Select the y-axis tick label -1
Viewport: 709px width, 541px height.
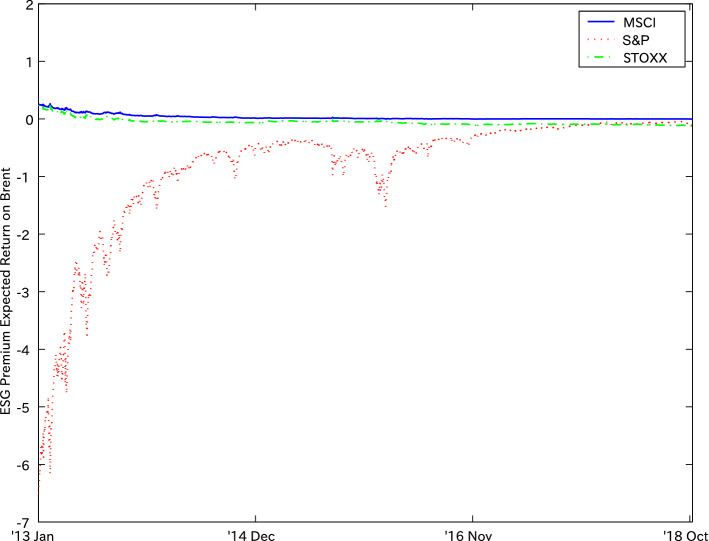[x=27, y=177]
